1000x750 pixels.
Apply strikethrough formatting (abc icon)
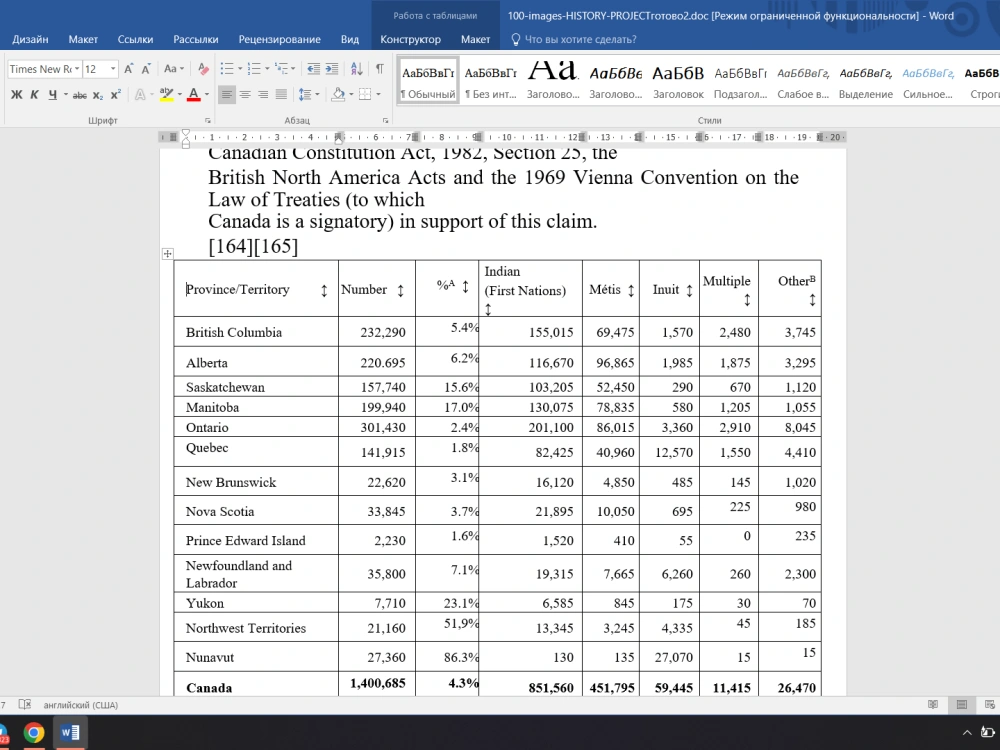79,95
